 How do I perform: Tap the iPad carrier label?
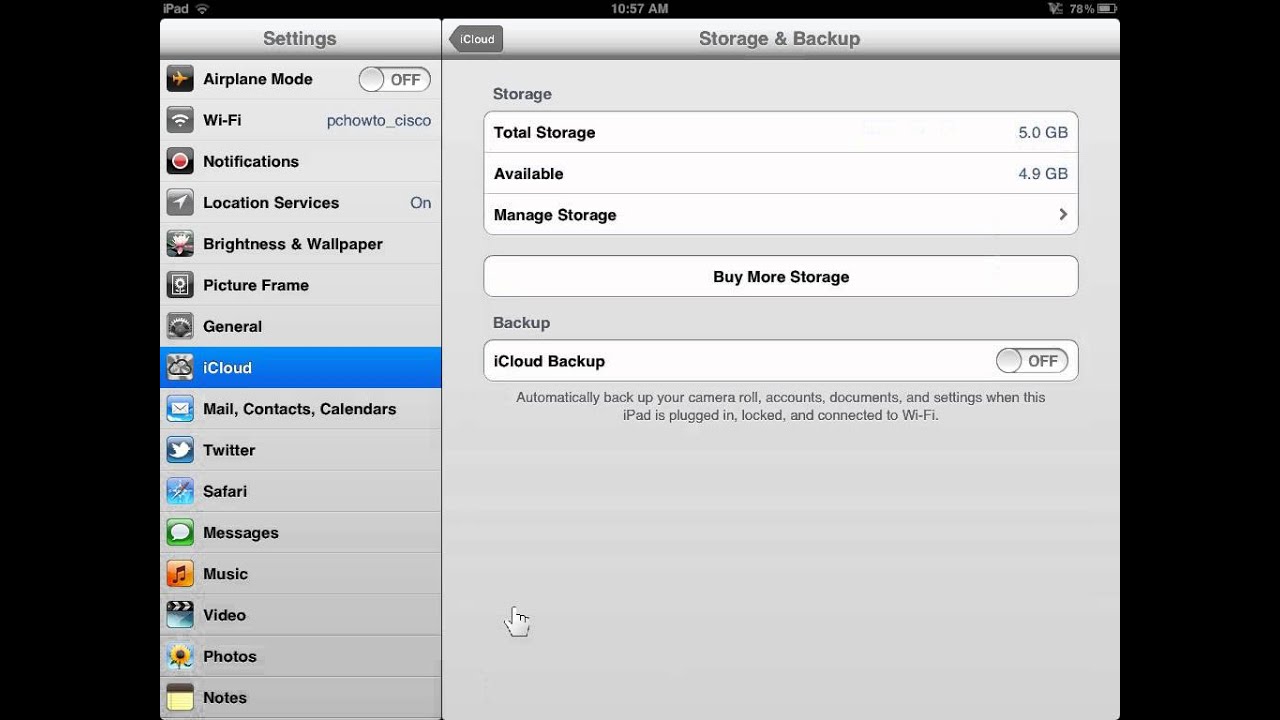pyautogui.click(x=176, y=9)
